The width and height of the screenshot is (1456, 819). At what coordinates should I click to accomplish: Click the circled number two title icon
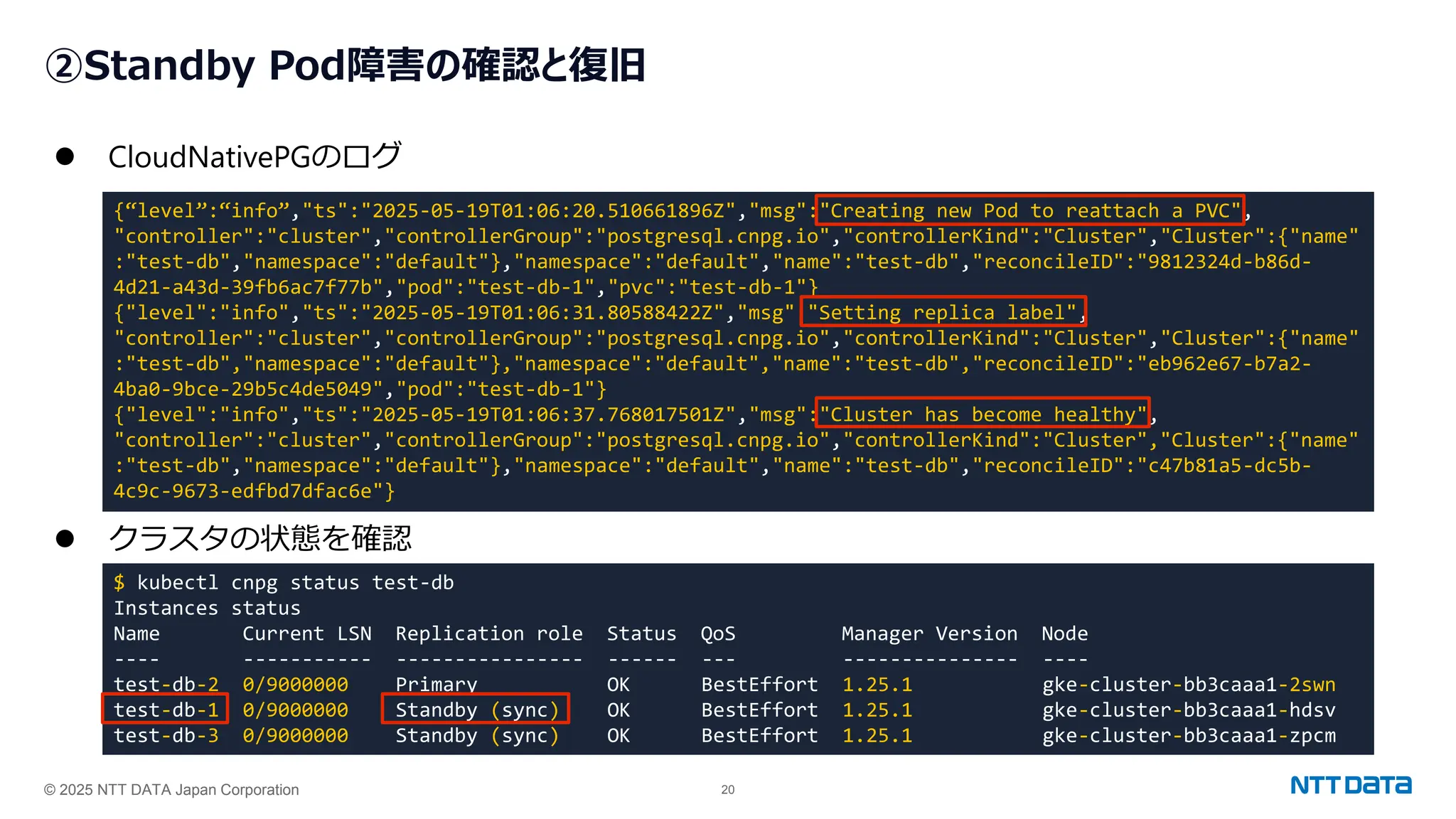tap(64, 66)
